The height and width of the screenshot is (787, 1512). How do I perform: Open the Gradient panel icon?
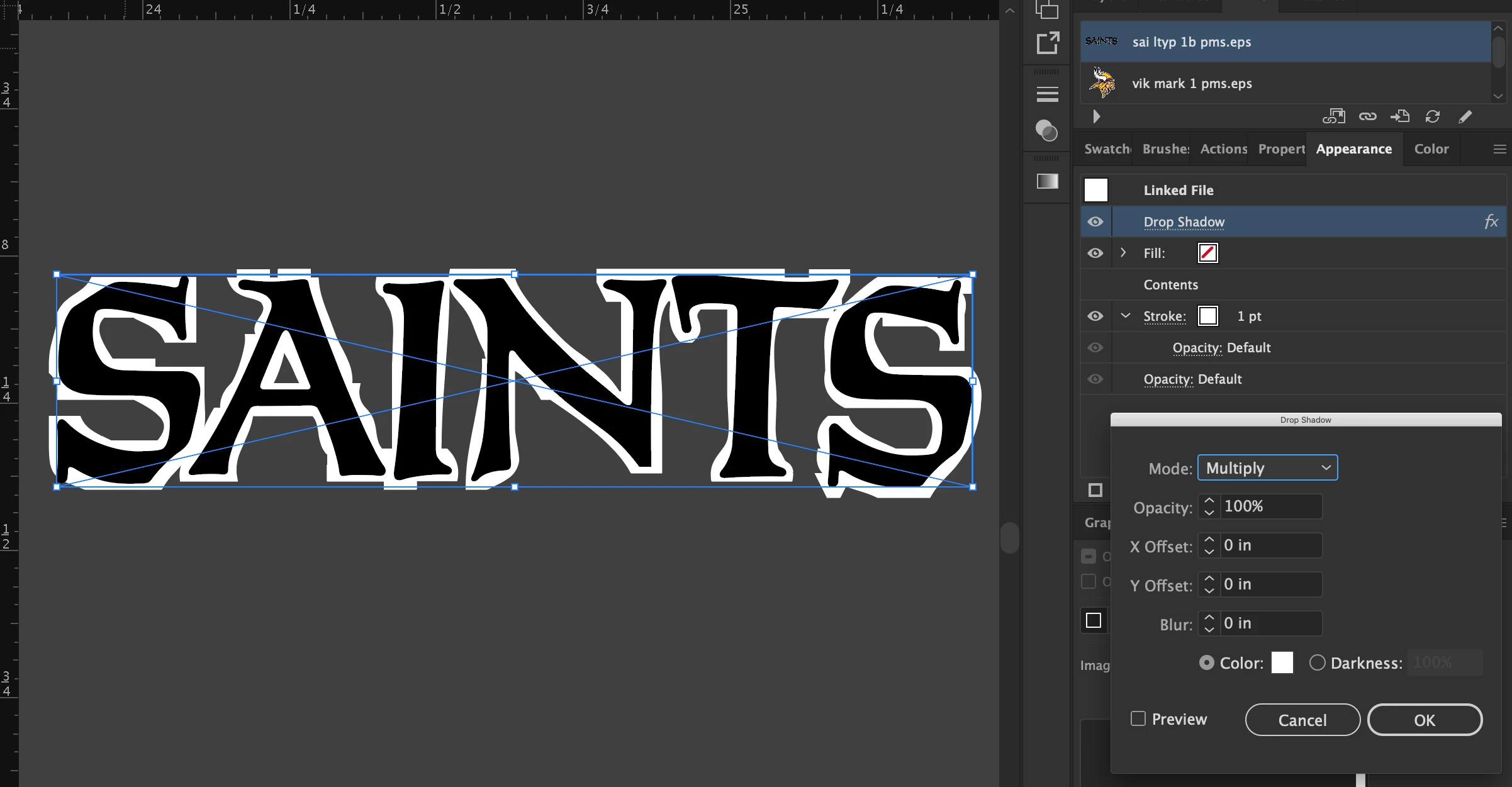coord(1047,181)
